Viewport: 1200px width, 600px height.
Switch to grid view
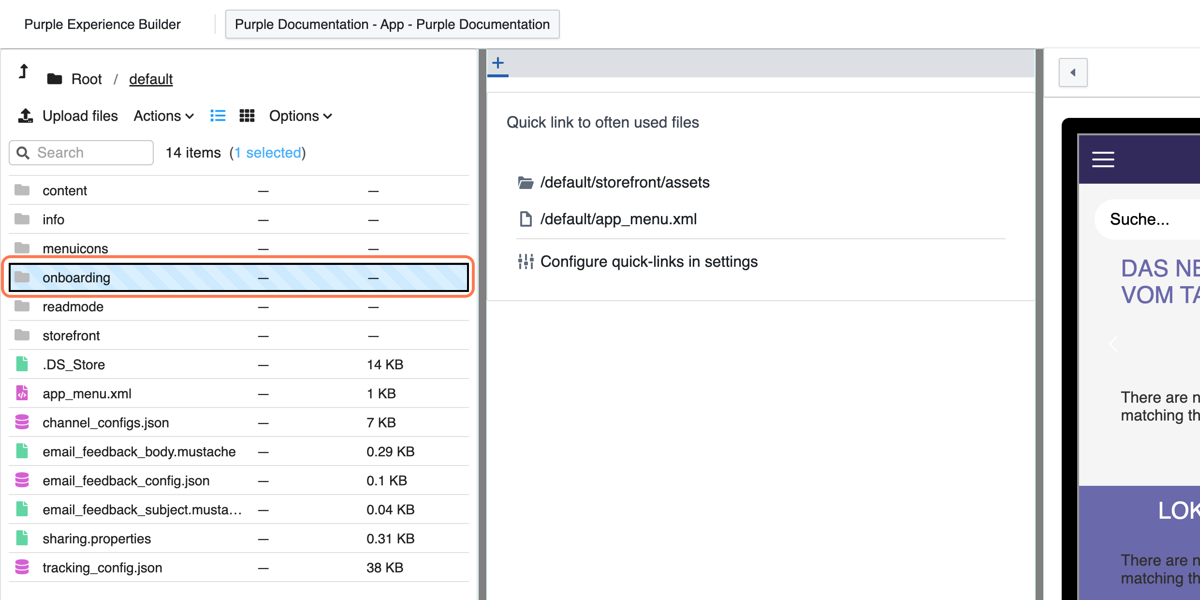(x=247, y=116)
